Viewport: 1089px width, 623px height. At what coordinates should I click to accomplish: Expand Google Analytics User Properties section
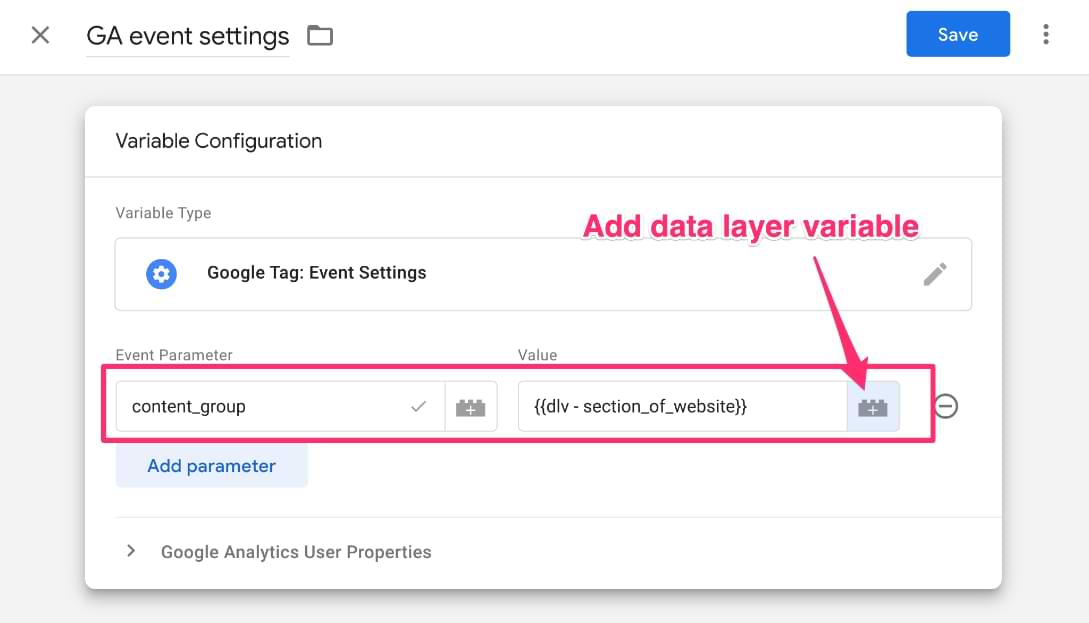(x=131, y=551)
